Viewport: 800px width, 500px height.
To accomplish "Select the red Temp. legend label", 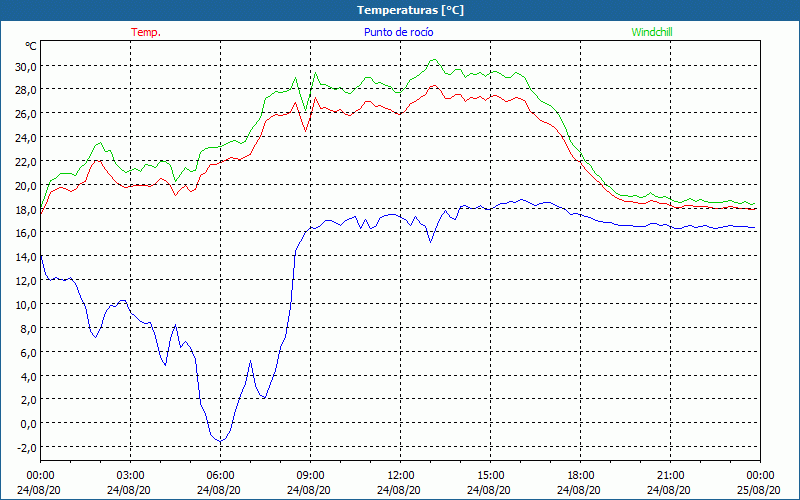I will click(x=146, y=32).
